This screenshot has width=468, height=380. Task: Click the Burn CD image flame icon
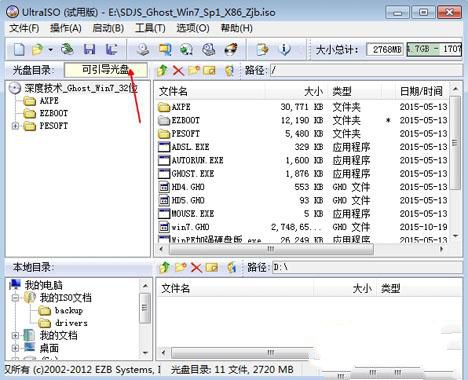point(231,49)
